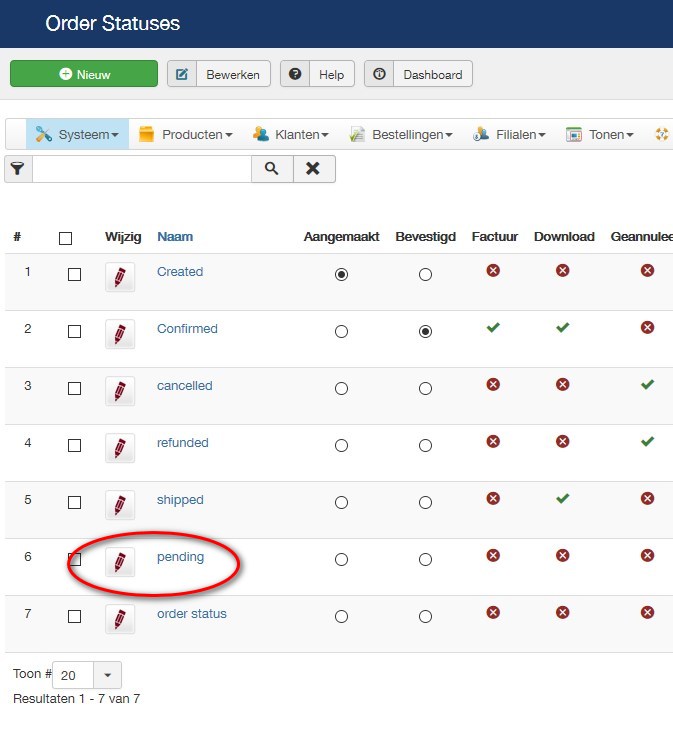Screen dimensions: 673x742
Task: Open the Dashboard button
Action: tap(418, 74)
